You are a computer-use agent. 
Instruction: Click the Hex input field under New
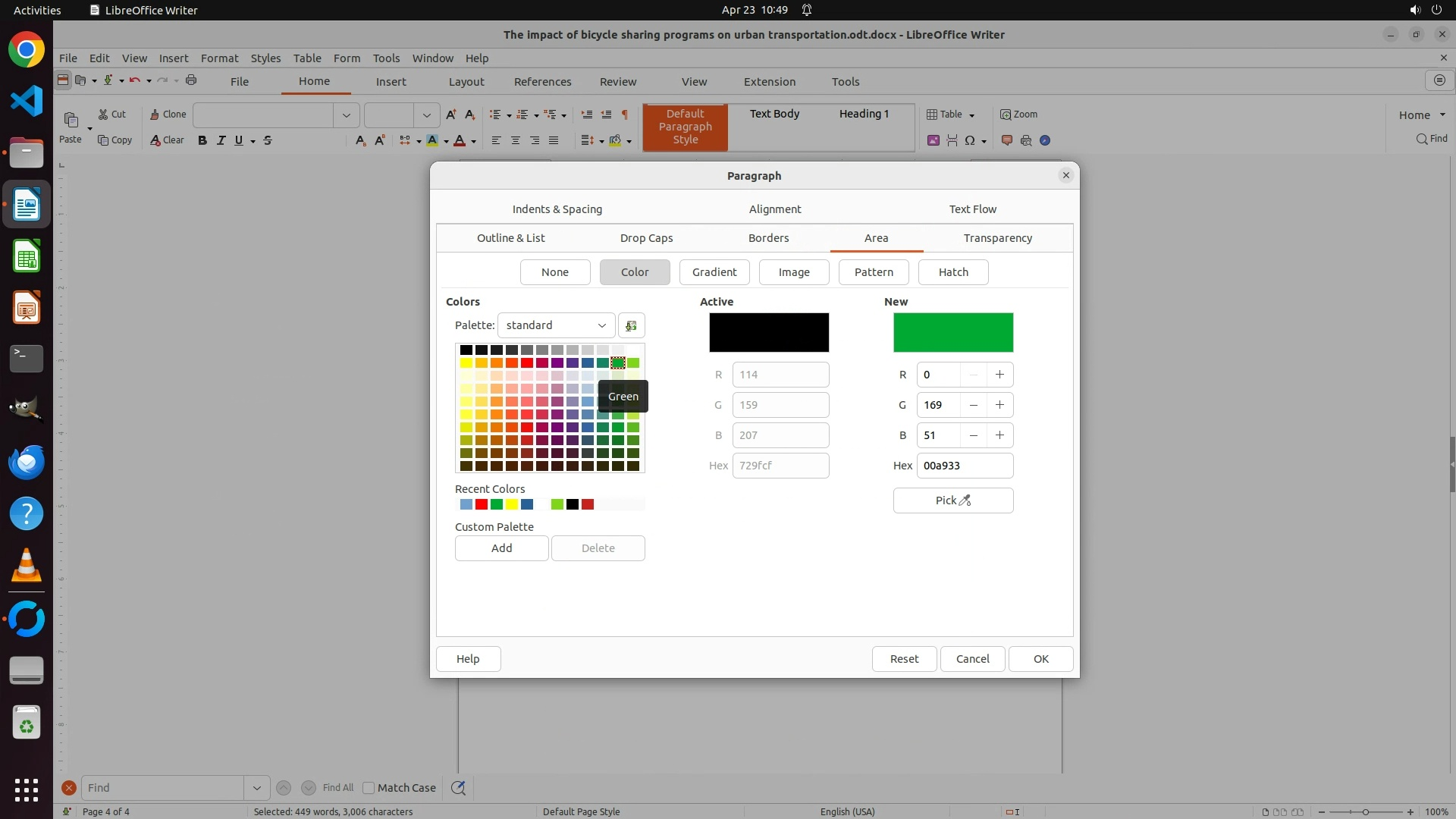pos(964,466)
